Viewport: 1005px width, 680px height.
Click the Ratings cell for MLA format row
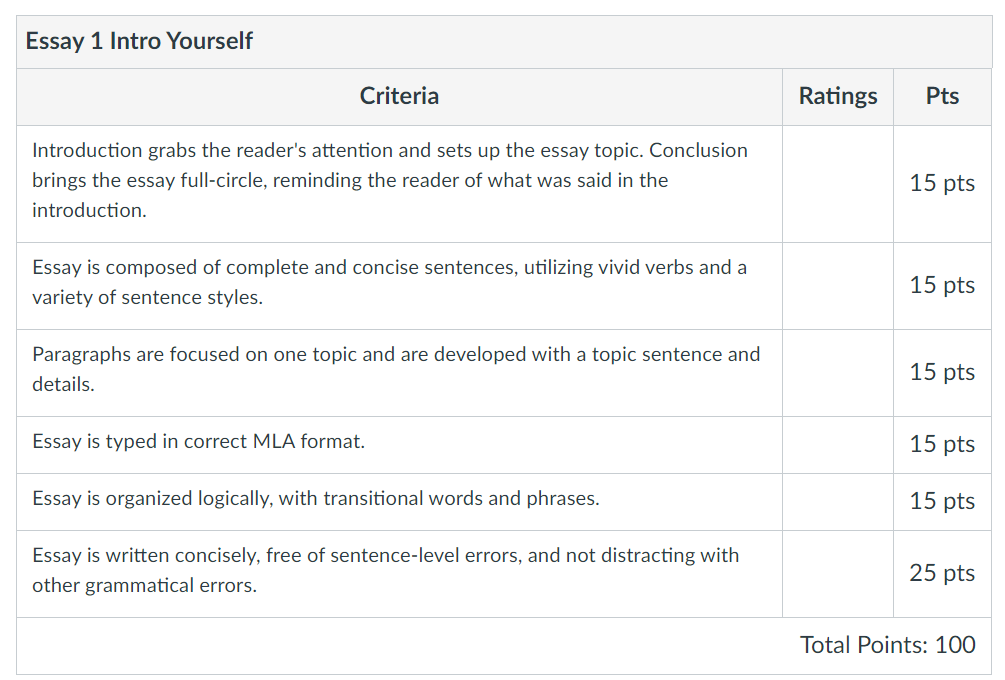click(838, 445)
